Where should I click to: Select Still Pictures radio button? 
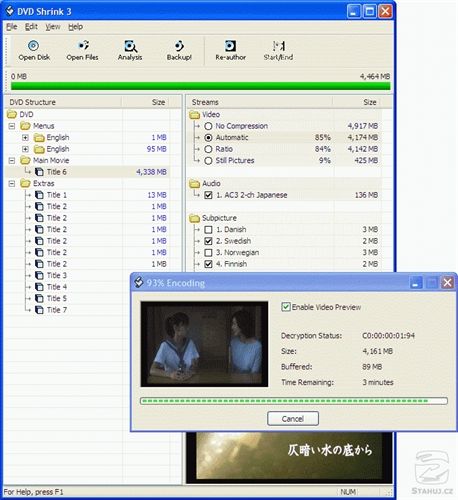tap(208, 161)
